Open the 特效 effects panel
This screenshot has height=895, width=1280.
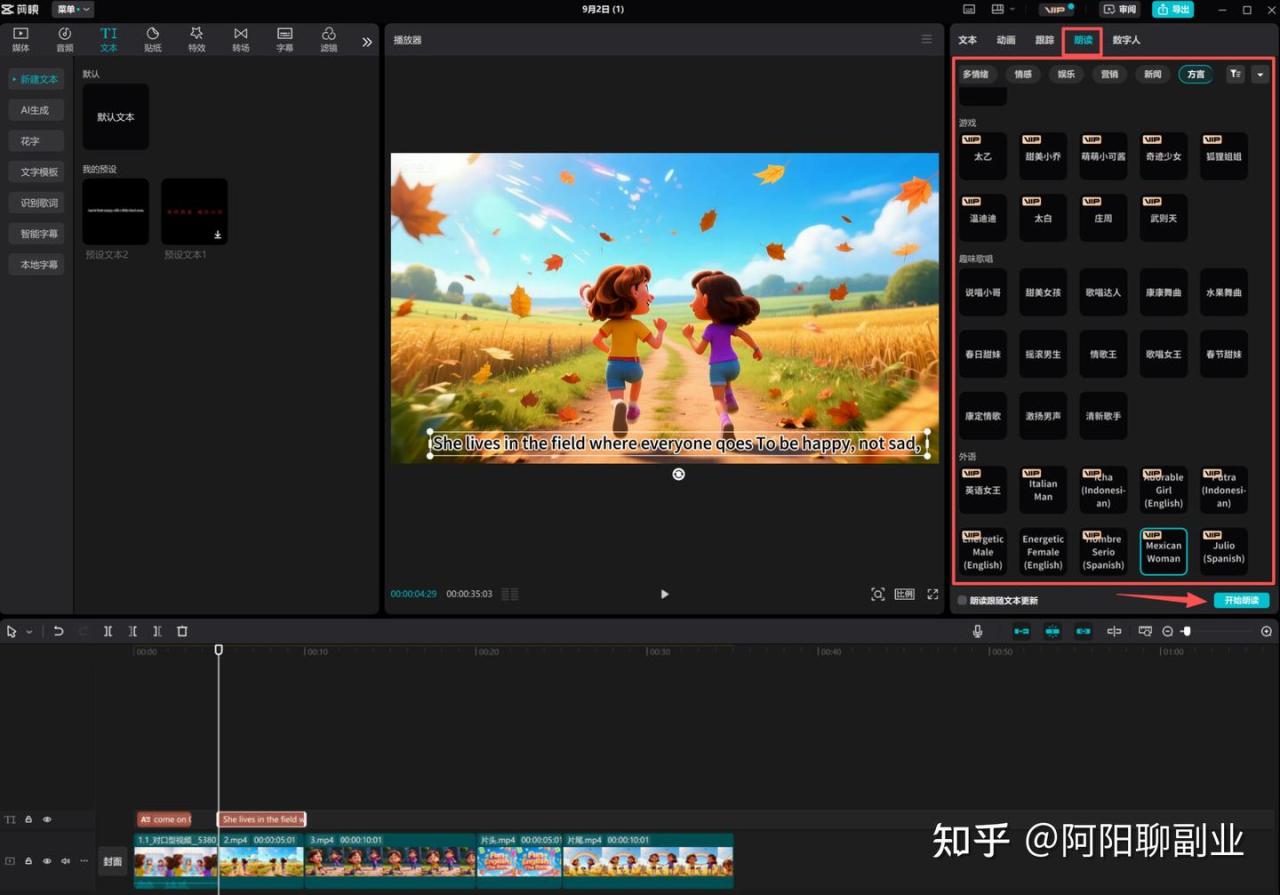[196, 39]
